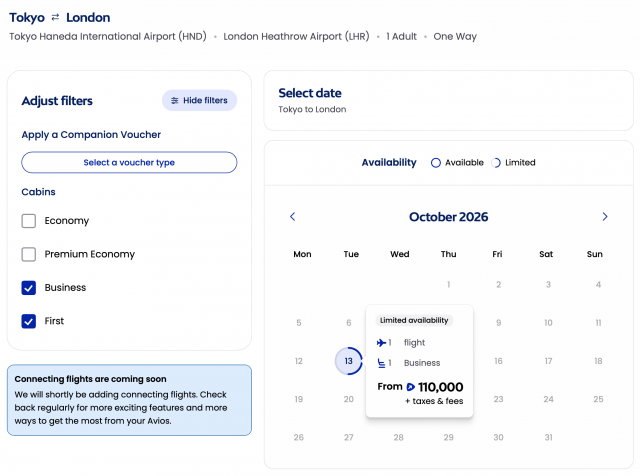Screen dimensions: 640x476
Task: Click date 20 in the calendar
Action: [x=349, y=399]
